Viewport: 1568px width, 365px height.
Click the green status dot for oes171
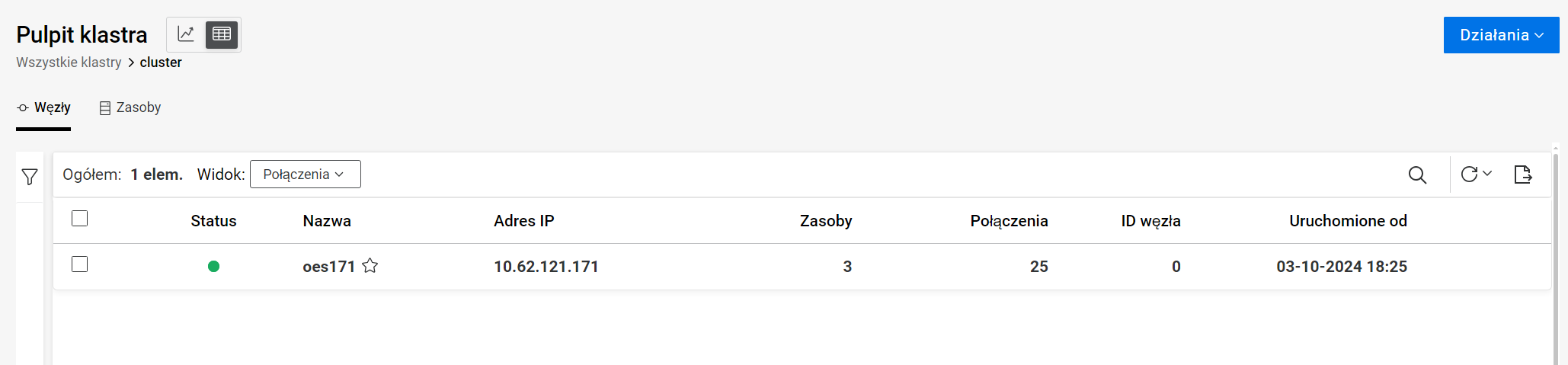(x=213, y=266)
